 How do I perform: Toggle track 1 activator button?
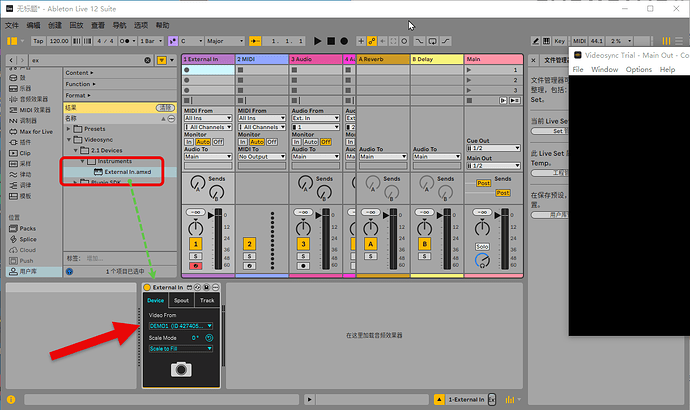pos(196,244)
